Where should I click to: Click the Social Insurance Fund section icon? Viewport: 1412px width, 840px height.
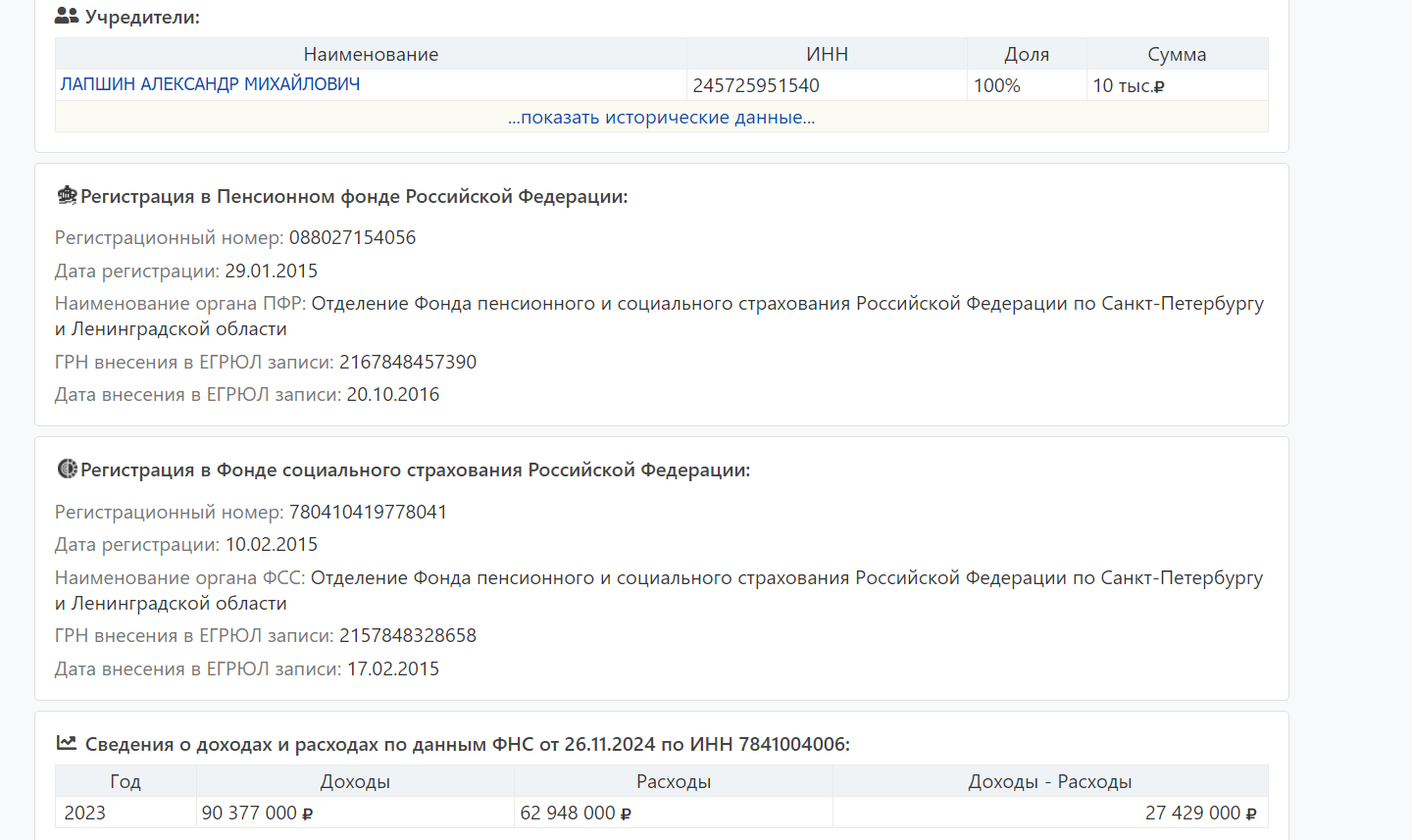pyautogui.click(x=67, y=469)
